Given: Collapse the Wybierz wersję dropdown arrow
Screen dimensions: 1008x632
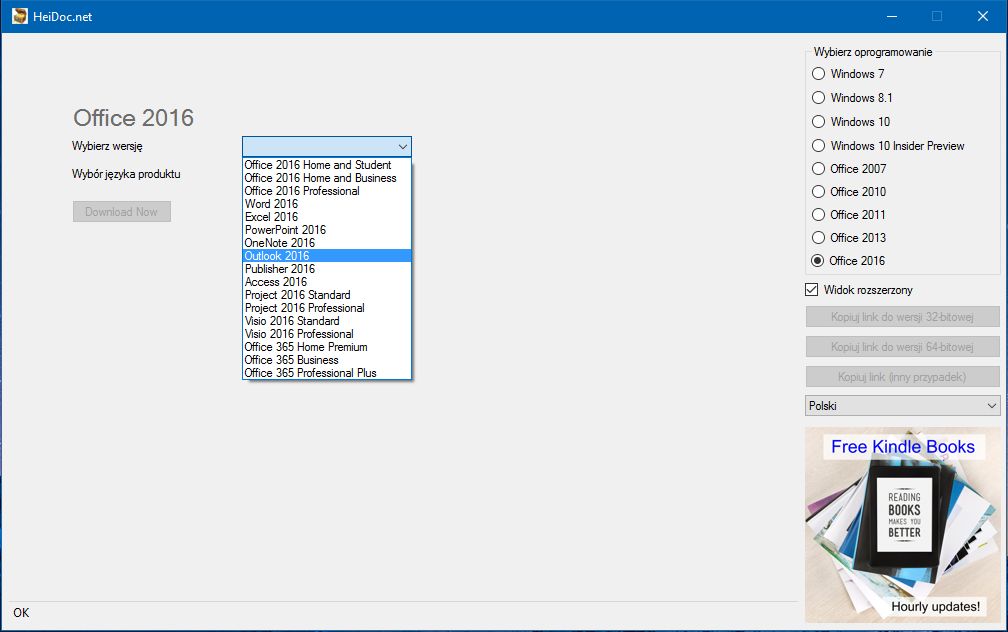Looking at the screenshot, I should pos(403,147).
